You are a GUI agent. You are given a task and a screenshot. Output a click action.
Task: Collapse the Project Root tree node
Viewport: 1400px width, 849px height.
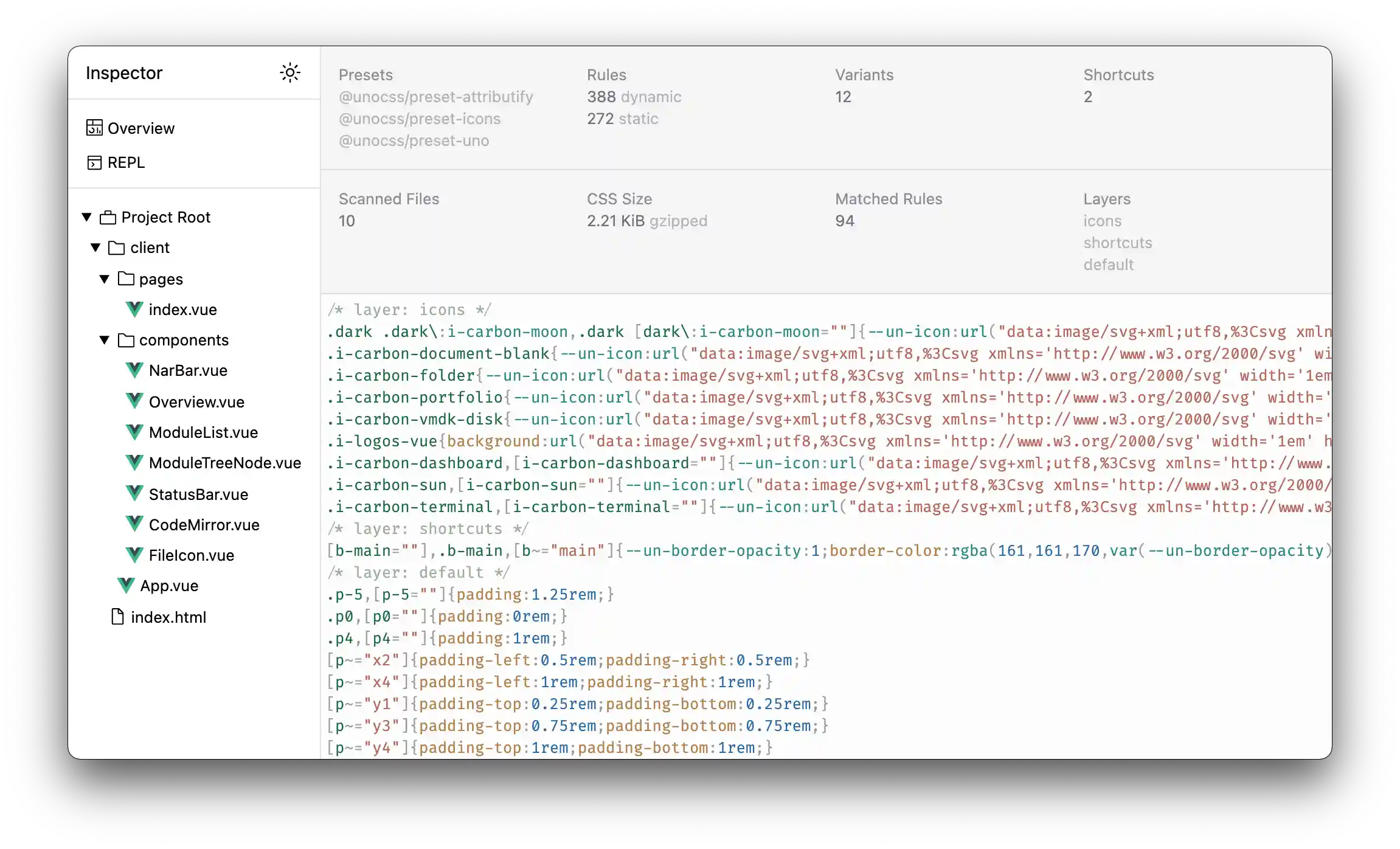point(87,217)
